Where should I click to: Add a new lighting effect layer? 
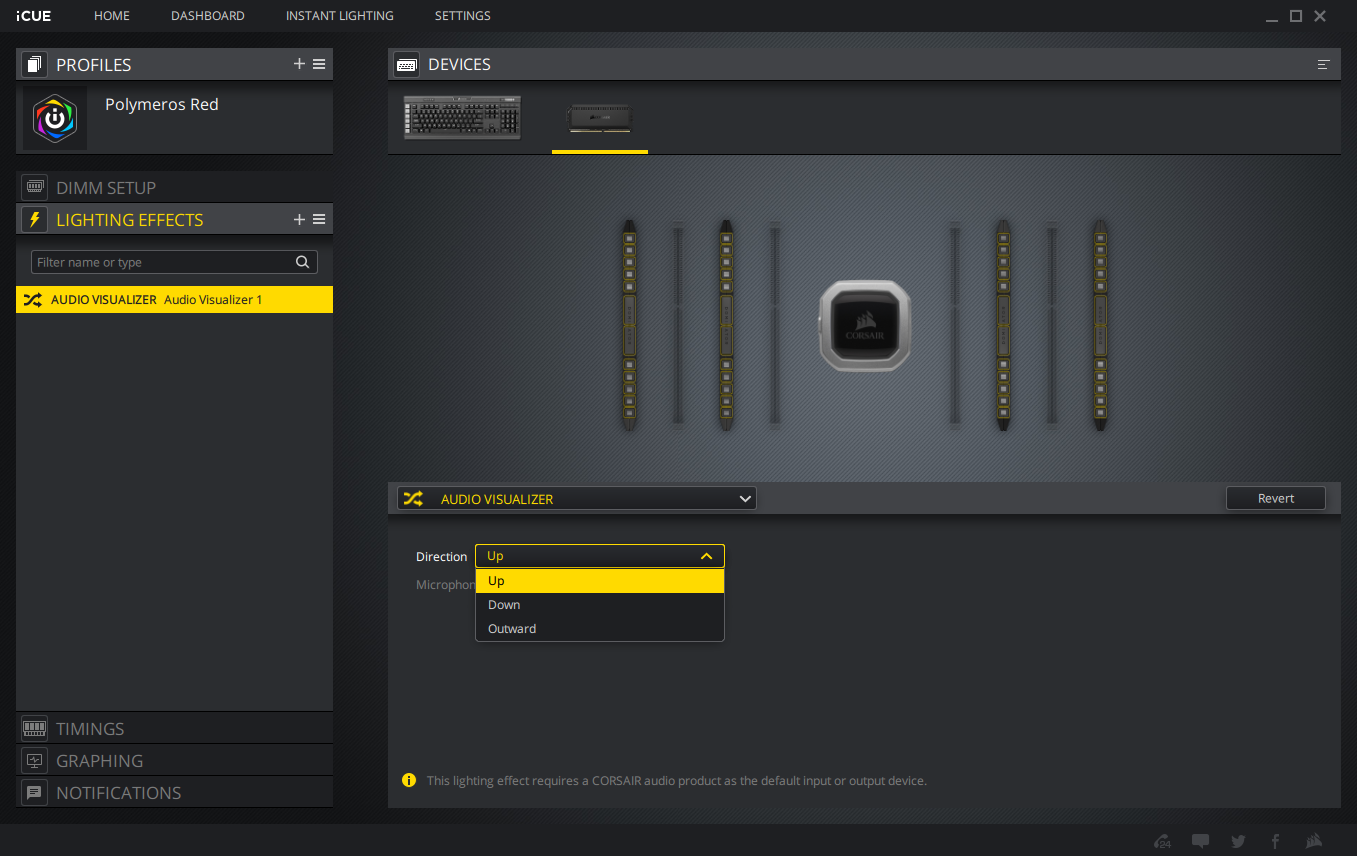(299, 219)
